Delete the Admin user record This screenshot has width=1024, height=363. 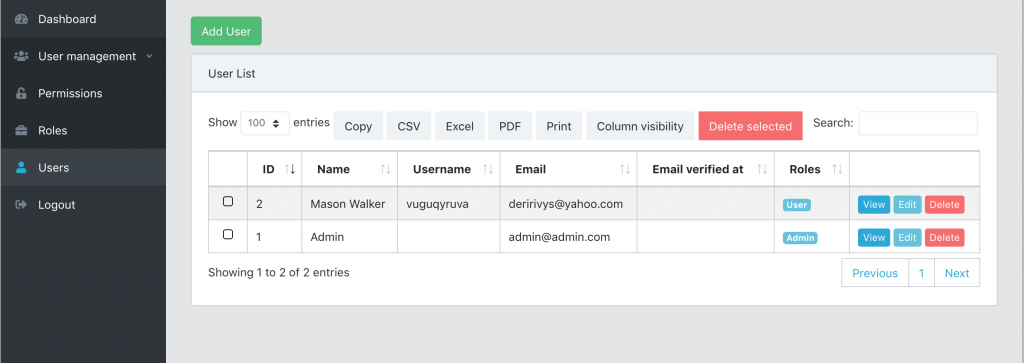click(x=944, y=238)
